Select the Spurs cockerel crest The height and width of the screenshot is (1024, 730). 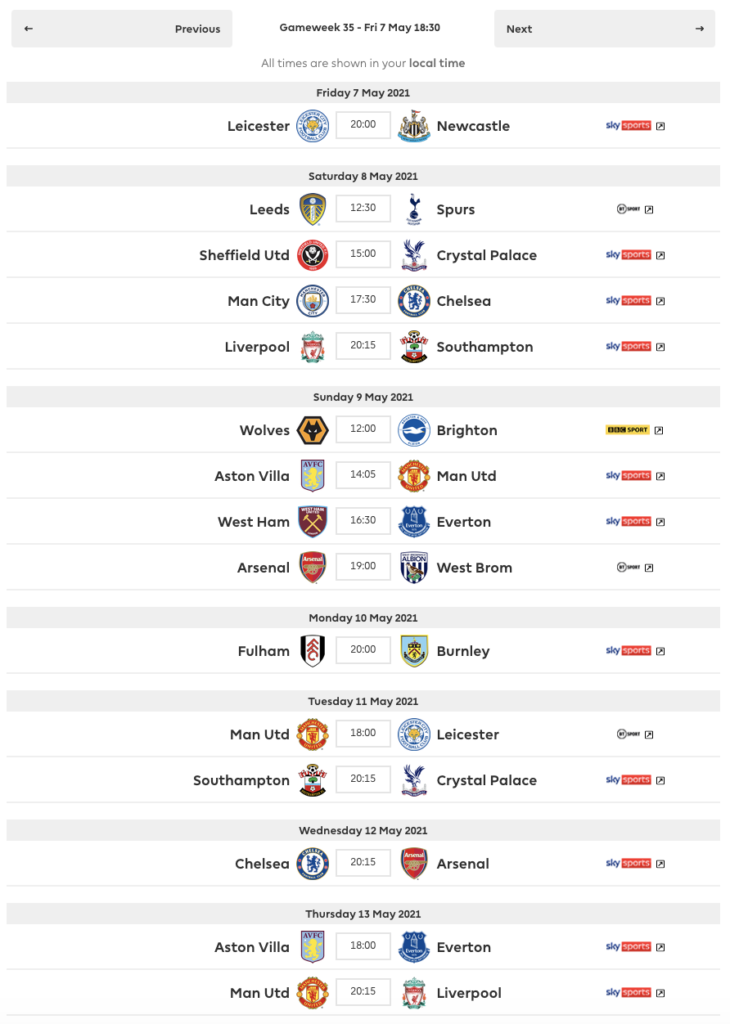414,209
